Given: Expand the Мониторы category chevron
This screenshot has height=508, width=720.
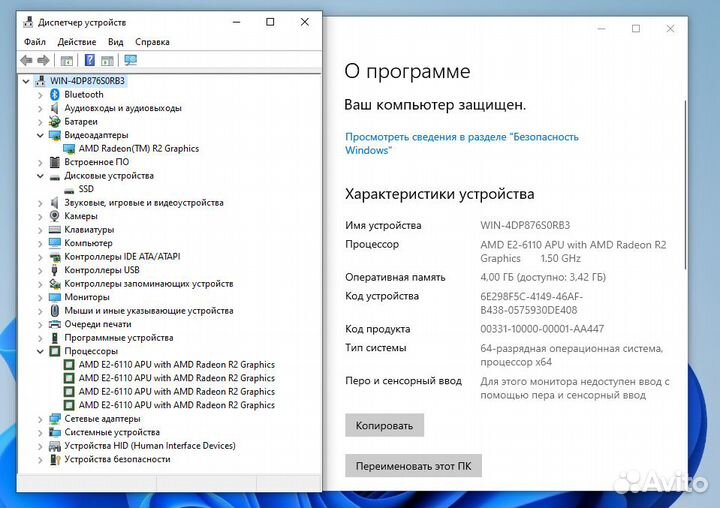Looking at the screenshot, I should click(40, 298).
